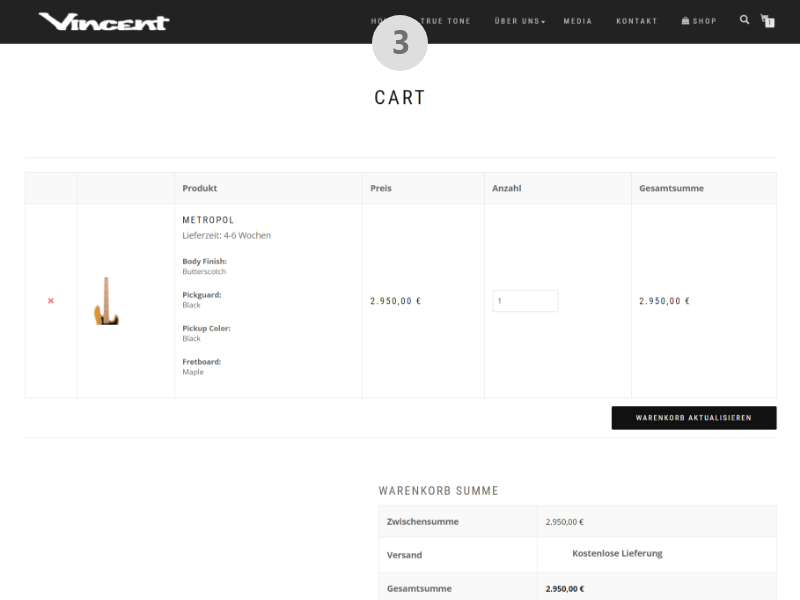Click the 'Preis' column header
Viewport: 800px width, 600px height.
(x=381, y=188)
